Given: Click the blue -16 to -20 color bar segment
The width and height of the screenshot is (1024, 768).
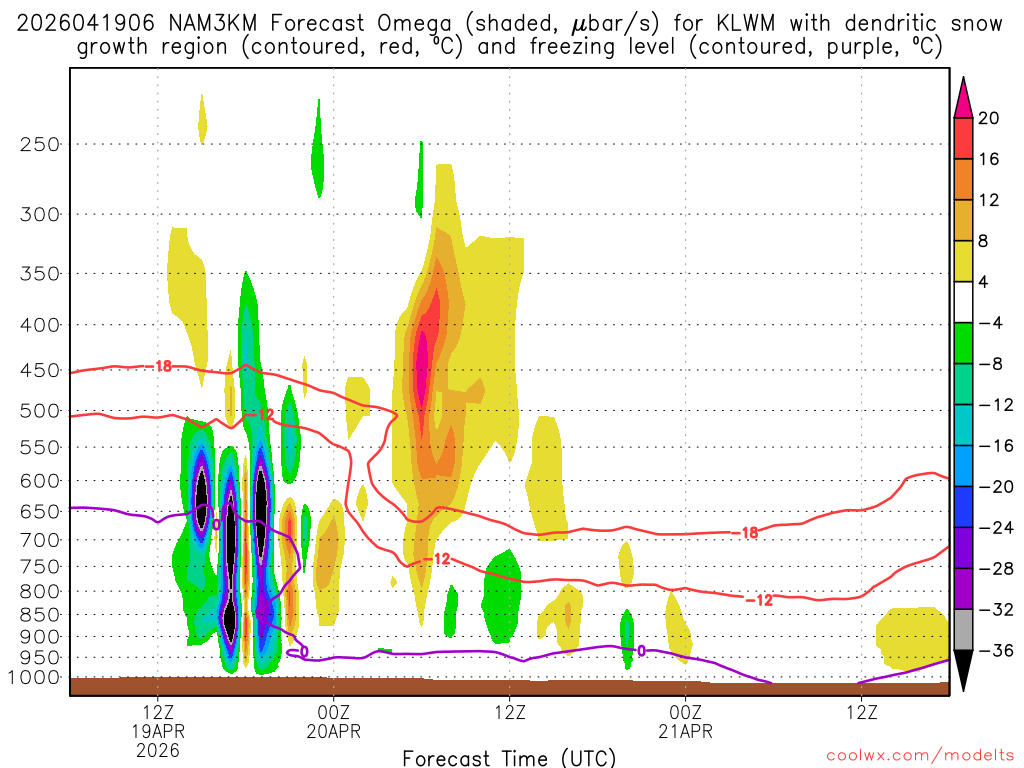Looking at the screenshot, I should click(963, 466).
